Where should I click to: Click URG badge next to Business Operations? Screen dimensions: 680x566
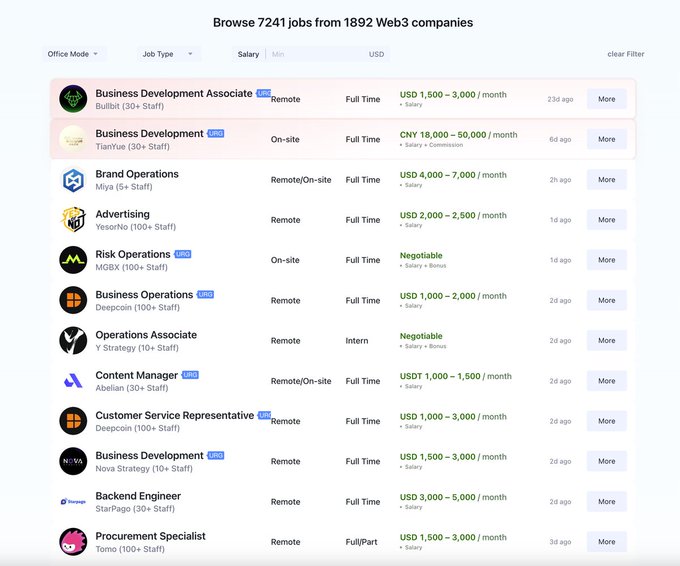point(205,294)
